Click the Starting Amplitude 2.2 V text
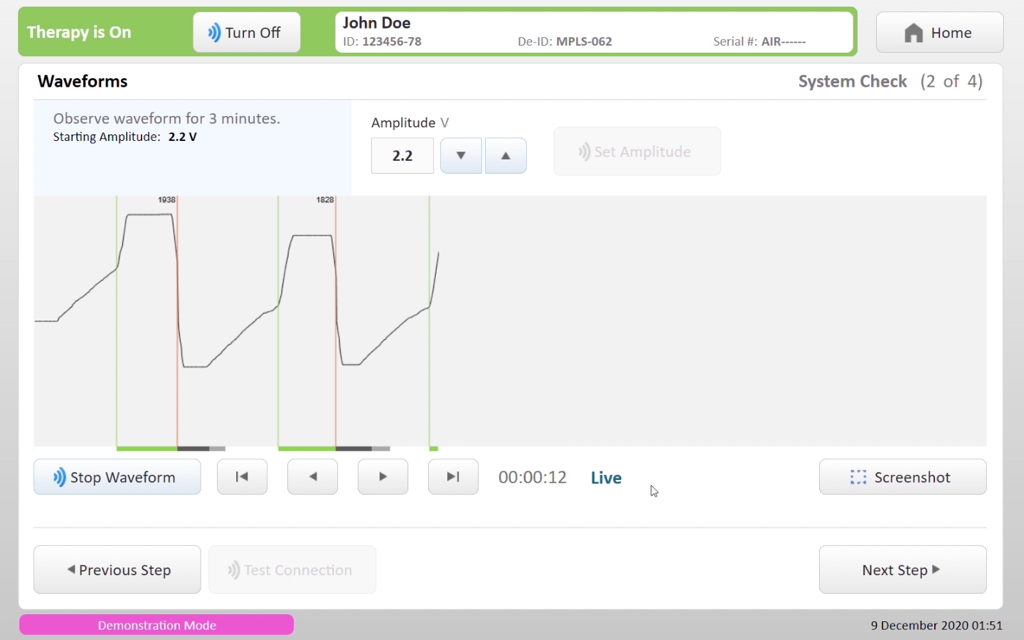Screen dimensions: 1024x640 click(x=125, y=137)
